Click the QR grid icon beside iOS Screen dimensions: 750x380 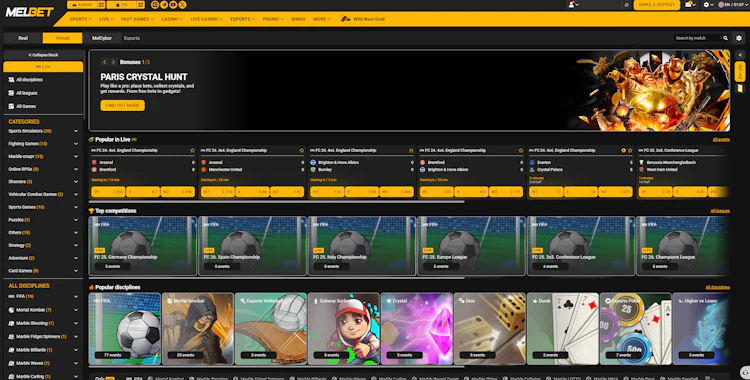click(x=140, y=5)
